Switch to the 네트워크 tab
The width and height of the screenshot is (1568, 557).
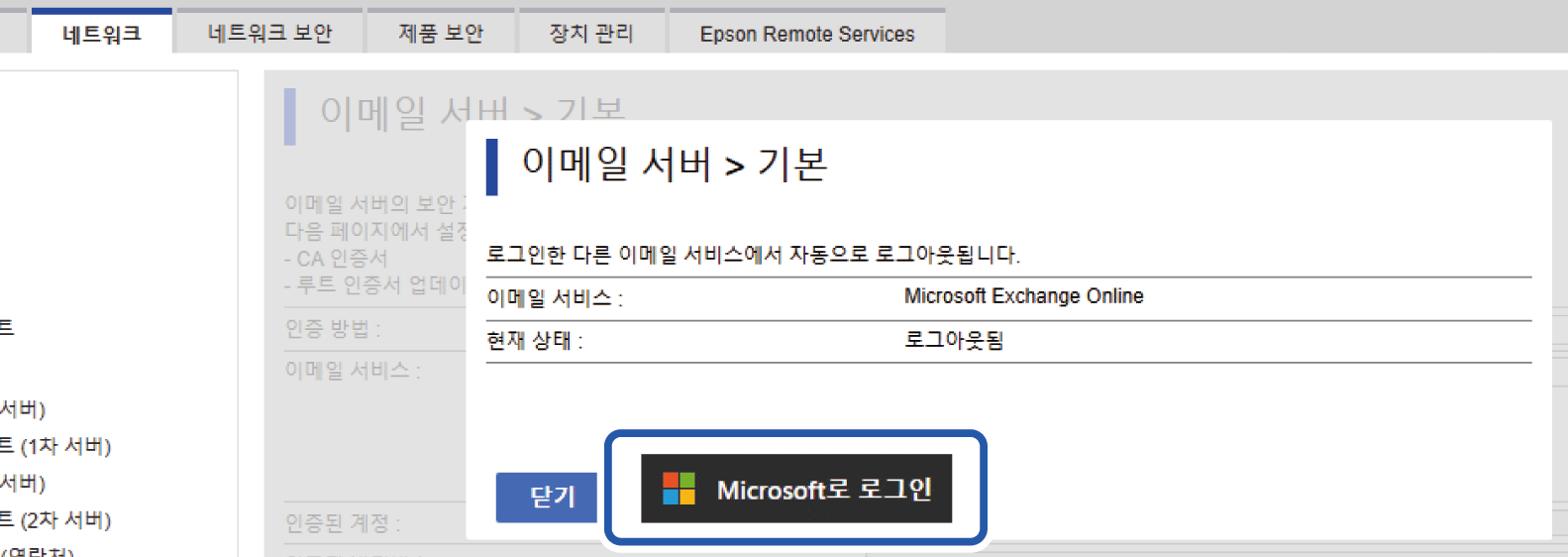click(x=102, y=34)
